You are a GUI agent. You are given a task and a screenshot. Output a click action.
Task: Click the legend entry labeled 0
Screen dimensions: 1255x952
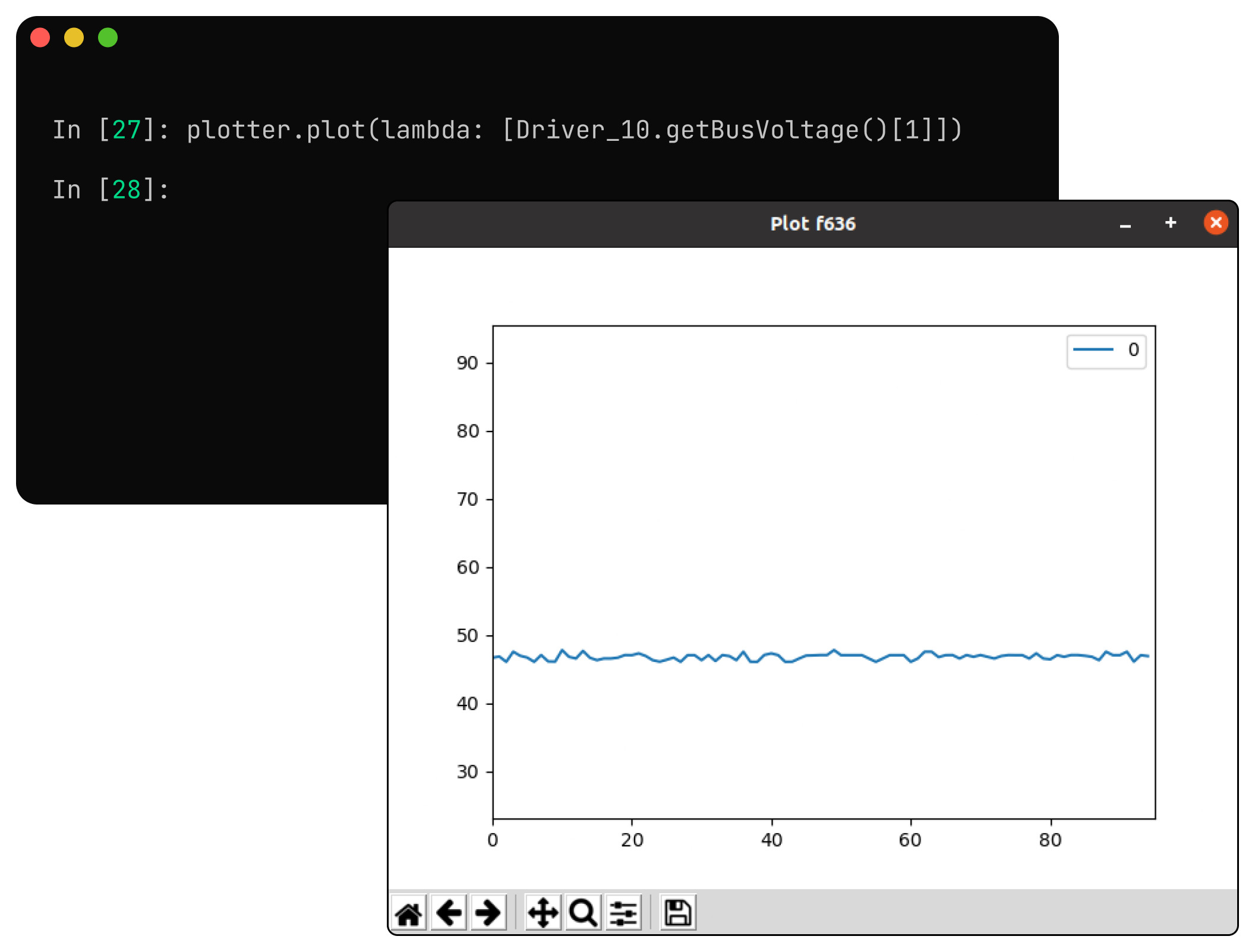click(1133, 350)
